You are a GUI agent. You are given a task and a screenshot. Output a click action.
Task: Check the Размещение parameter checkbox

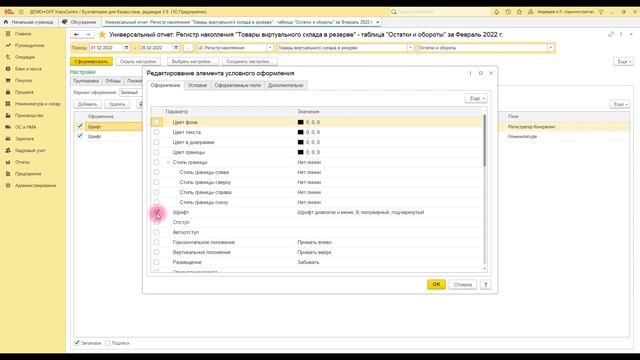pos(156,262)
